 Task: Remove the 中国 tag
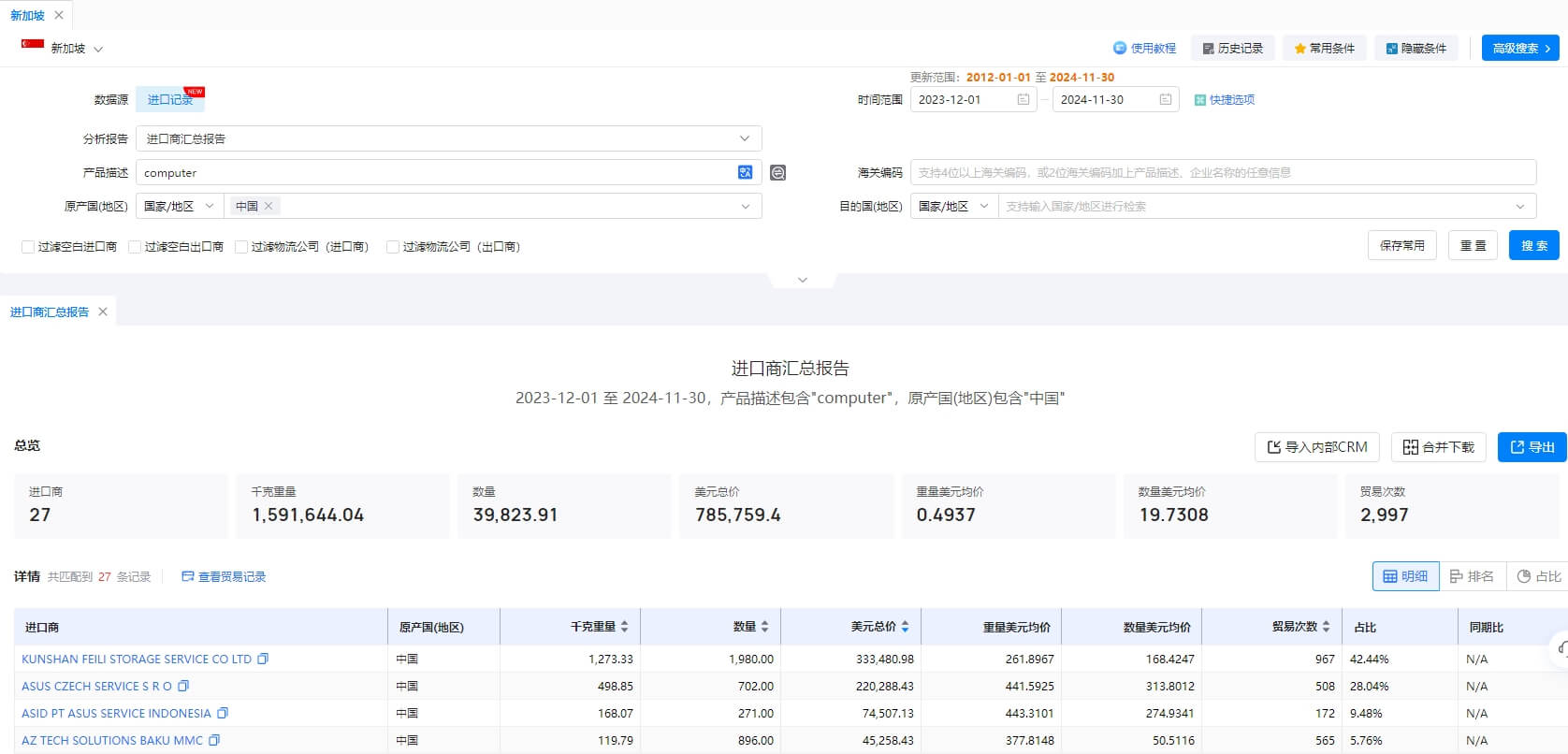(x=269, y=206)
